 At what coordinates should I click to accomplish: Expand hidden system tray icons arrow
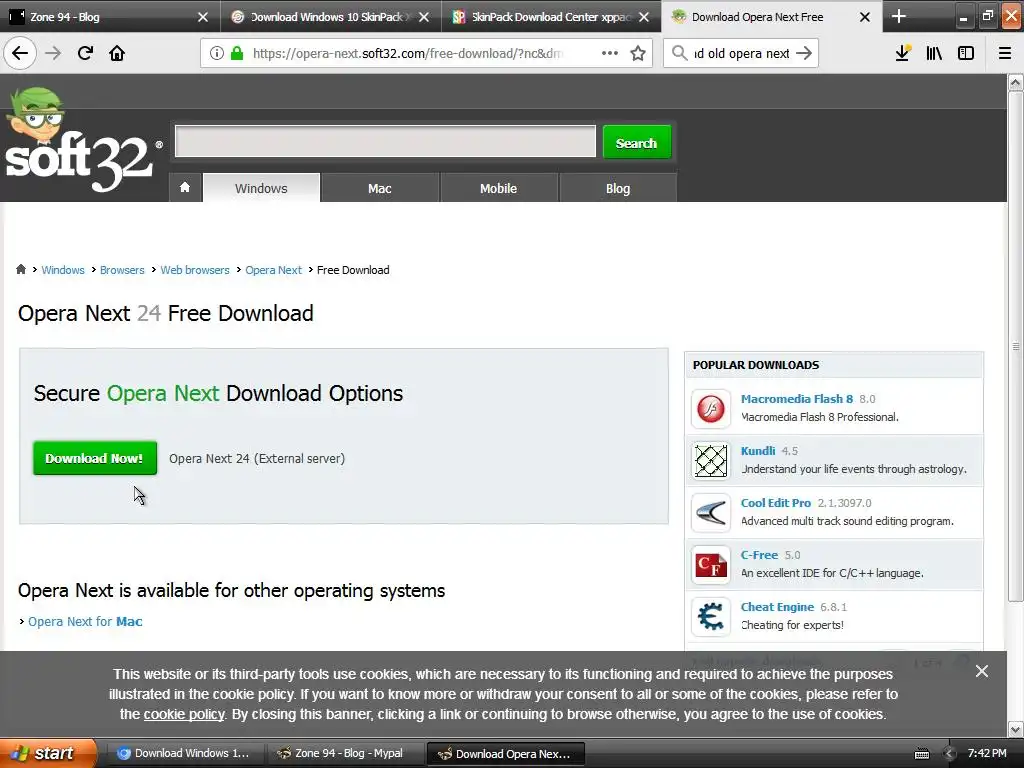click(x=950, y=754)
